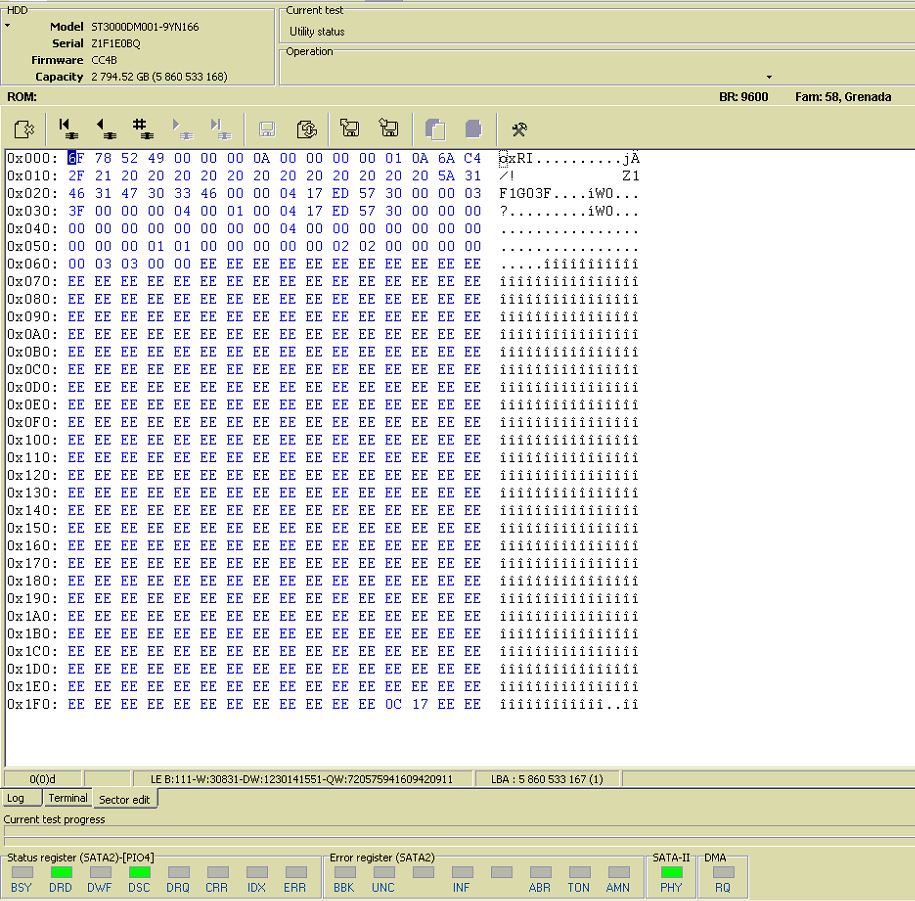Go to the next sector arrow
The width and height of the screenshot is (915, 901).
[181, 129]
